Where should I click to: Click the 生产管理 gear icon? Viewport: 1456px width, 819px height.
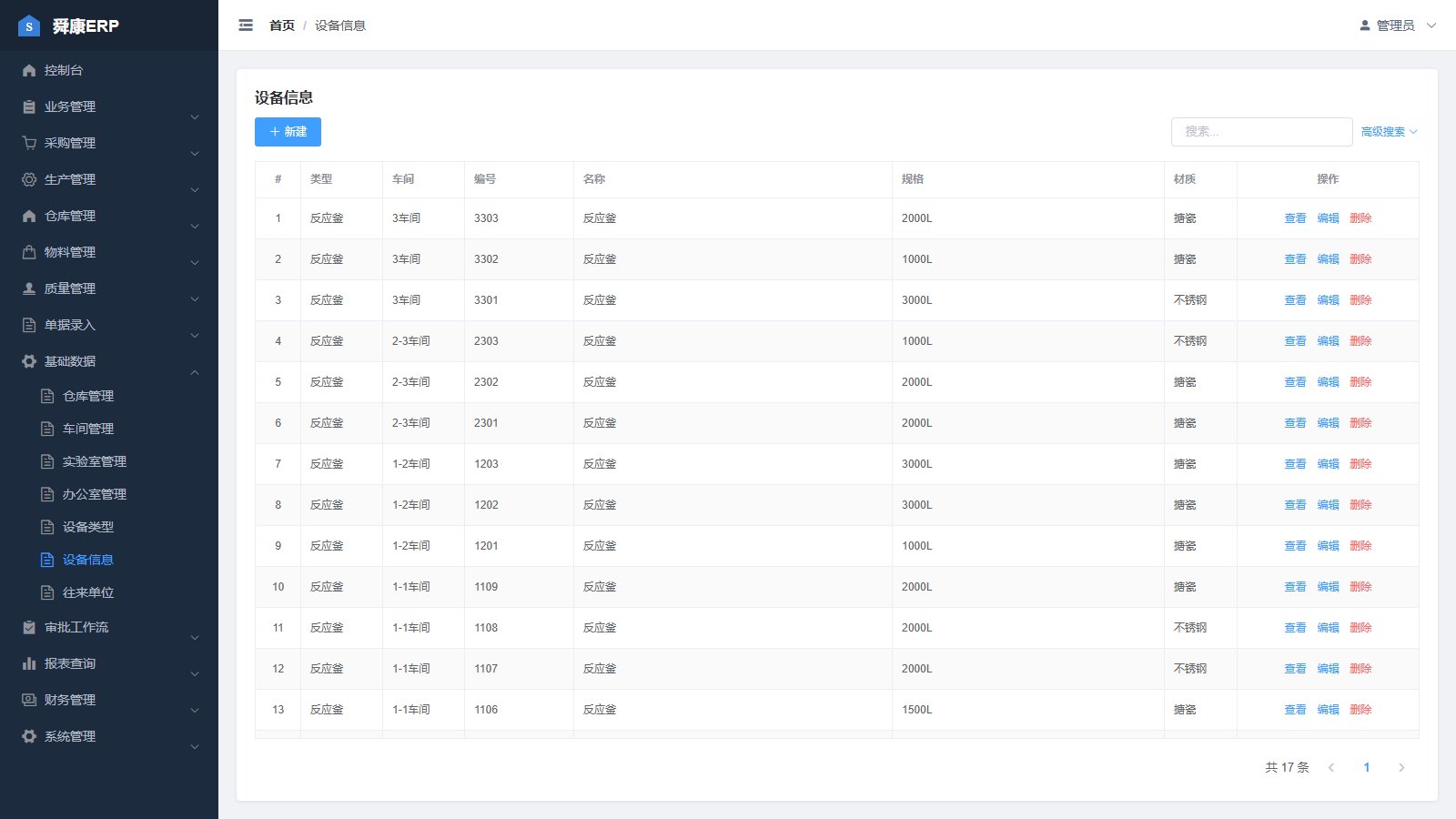(29, 179)
